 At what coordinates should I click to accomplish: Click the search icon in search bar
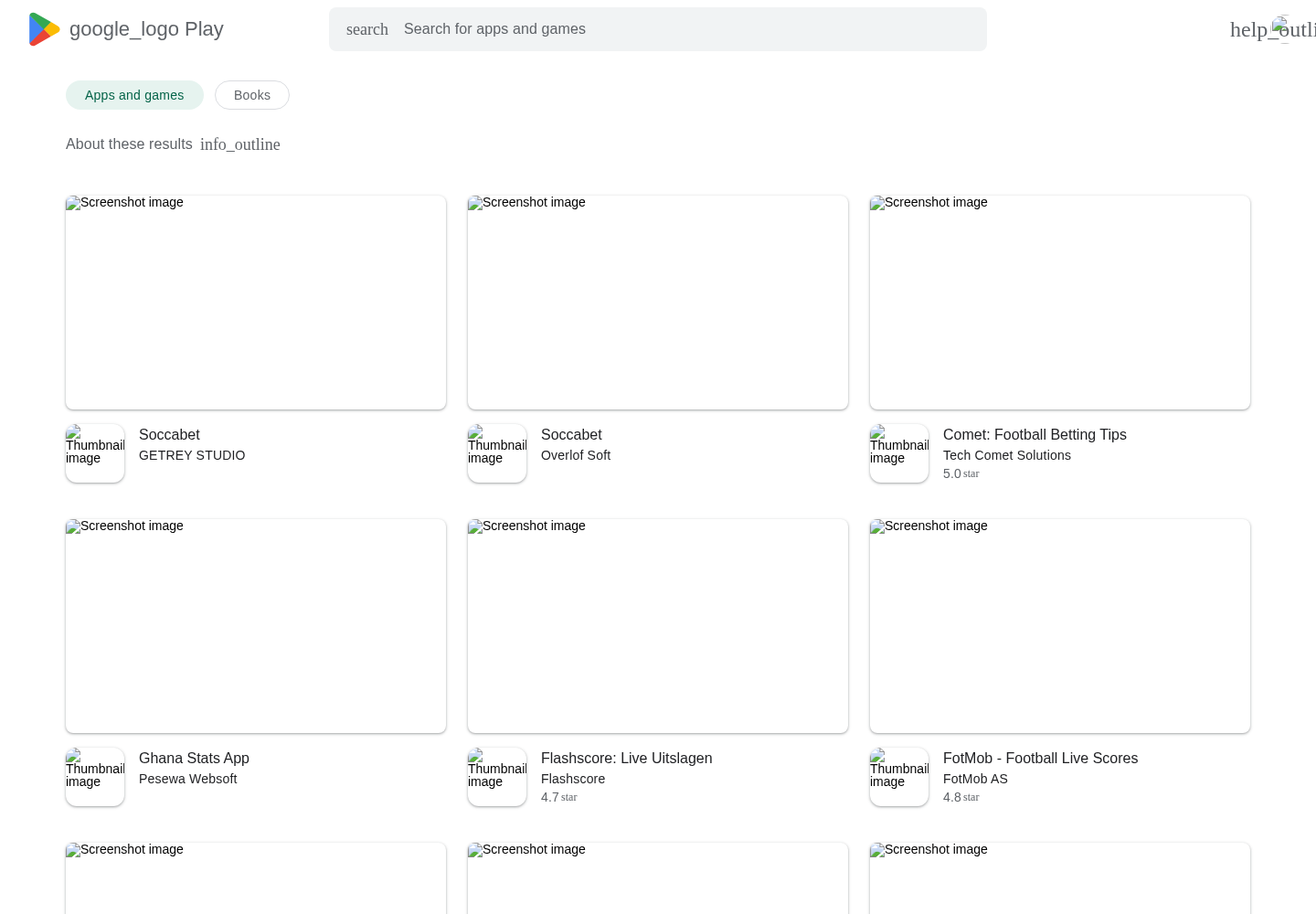click(x=367, y=29)
